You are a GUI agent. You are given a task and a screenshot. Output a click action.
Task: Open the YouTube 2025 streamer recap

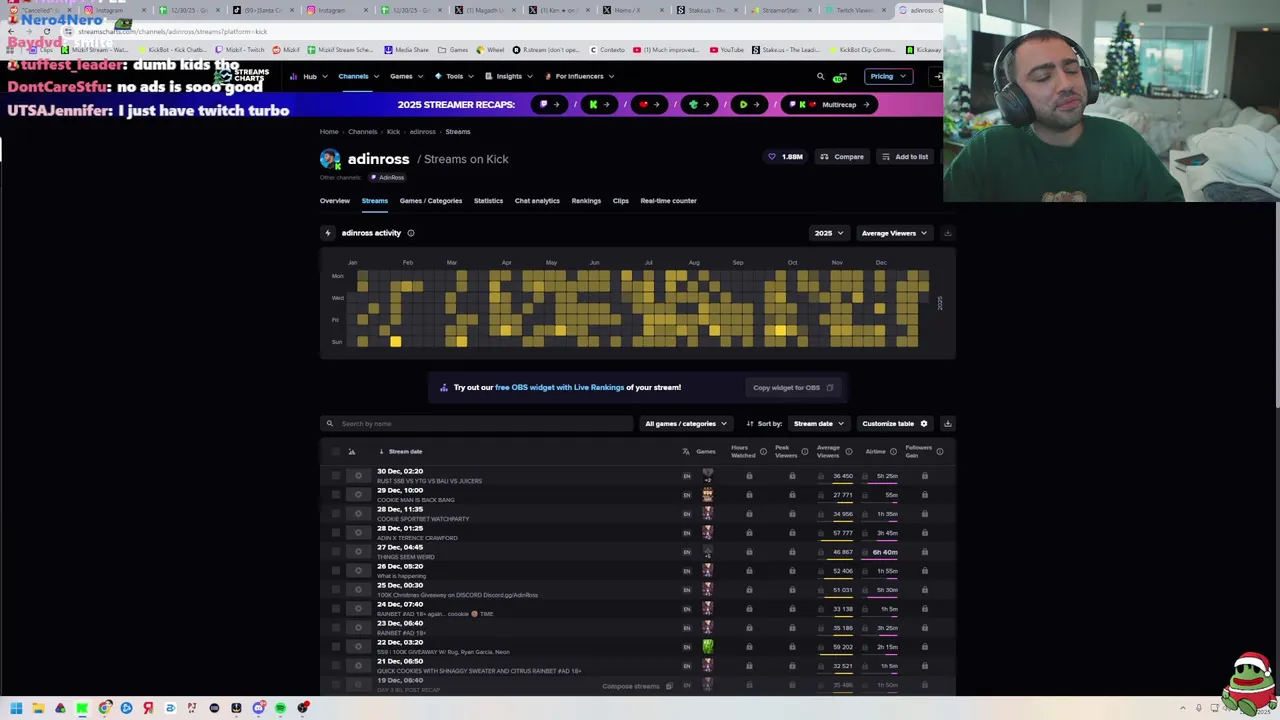coord(648,104)
